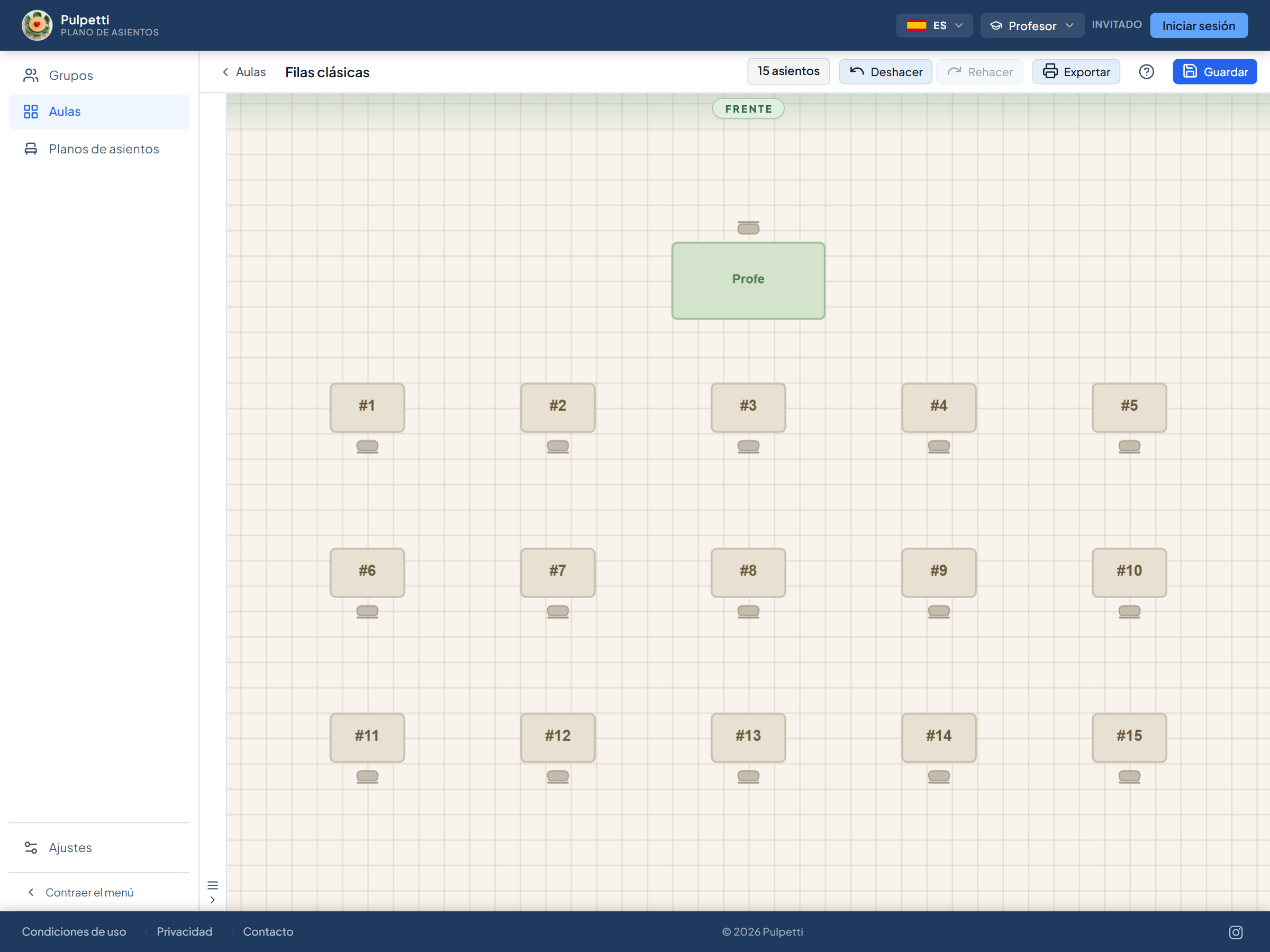Open Ajustes settings
Viewport: 1270px width, 952px height.
click(99, 848)
